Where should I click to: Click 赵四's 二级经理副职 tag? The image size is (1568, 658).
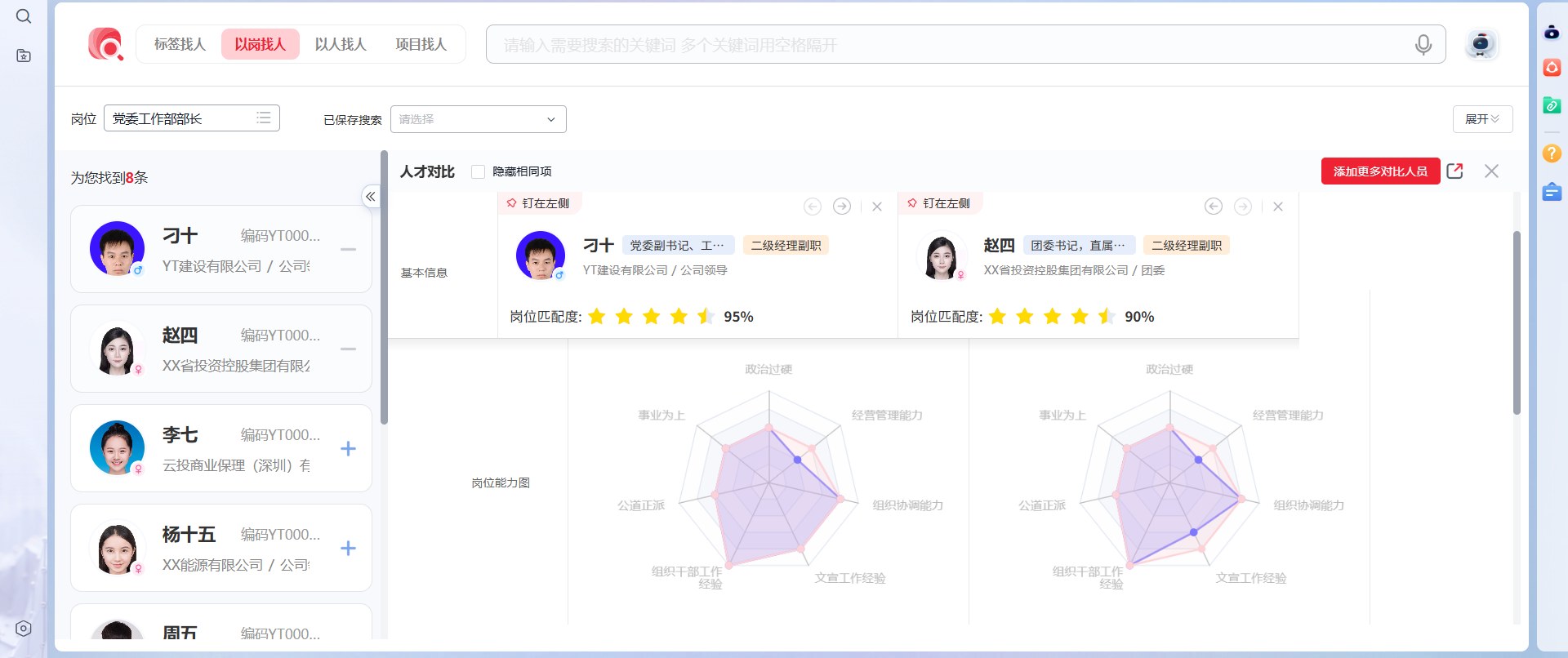pyautogui.click(x=1187, y=246)
